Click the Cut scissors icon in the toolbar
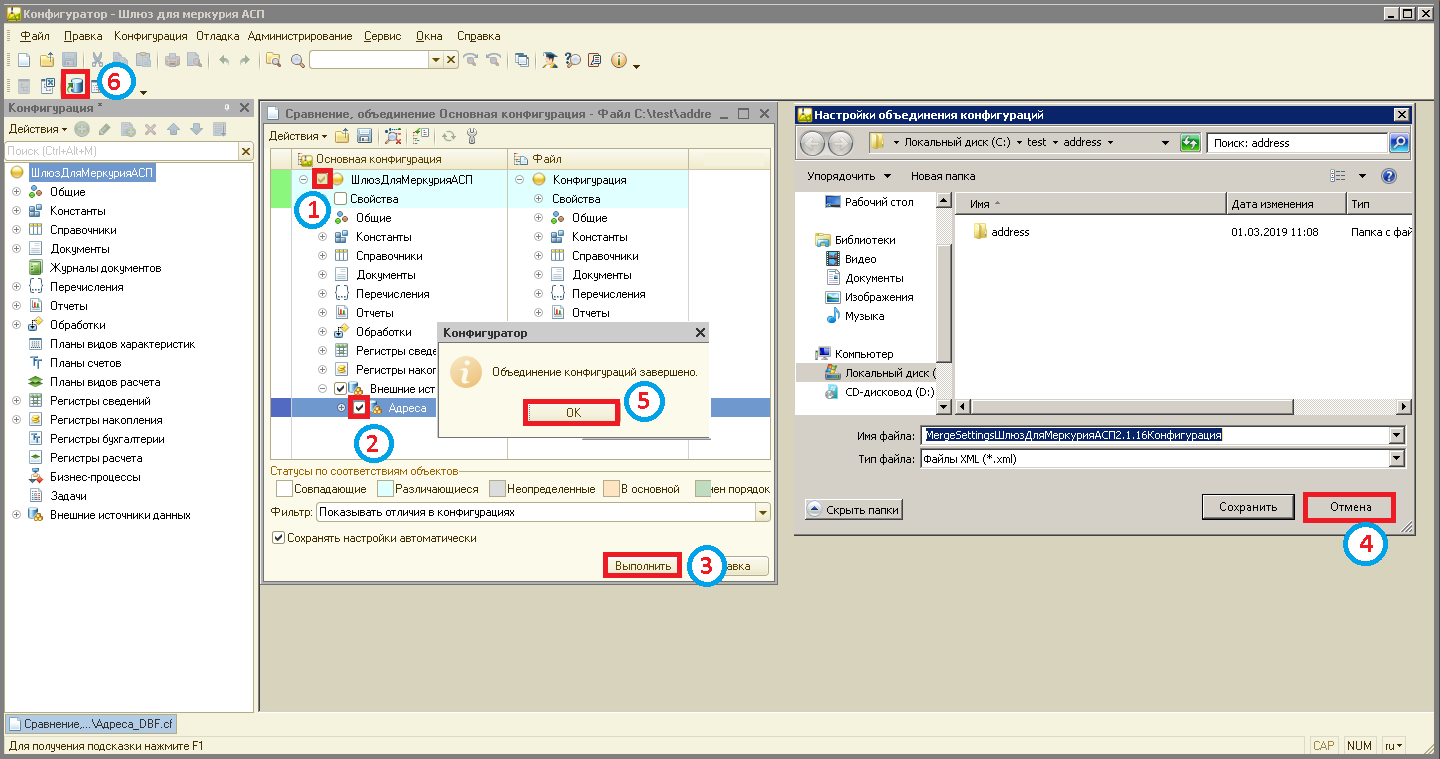The image size is (1440, 759). (98, 60)
